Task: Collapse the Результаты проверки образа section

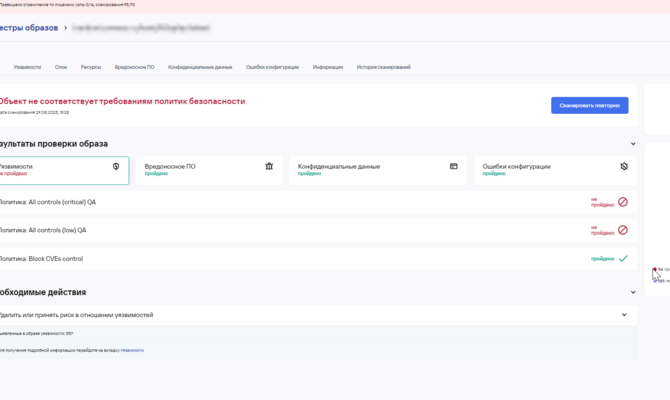Action: (633, 144)
